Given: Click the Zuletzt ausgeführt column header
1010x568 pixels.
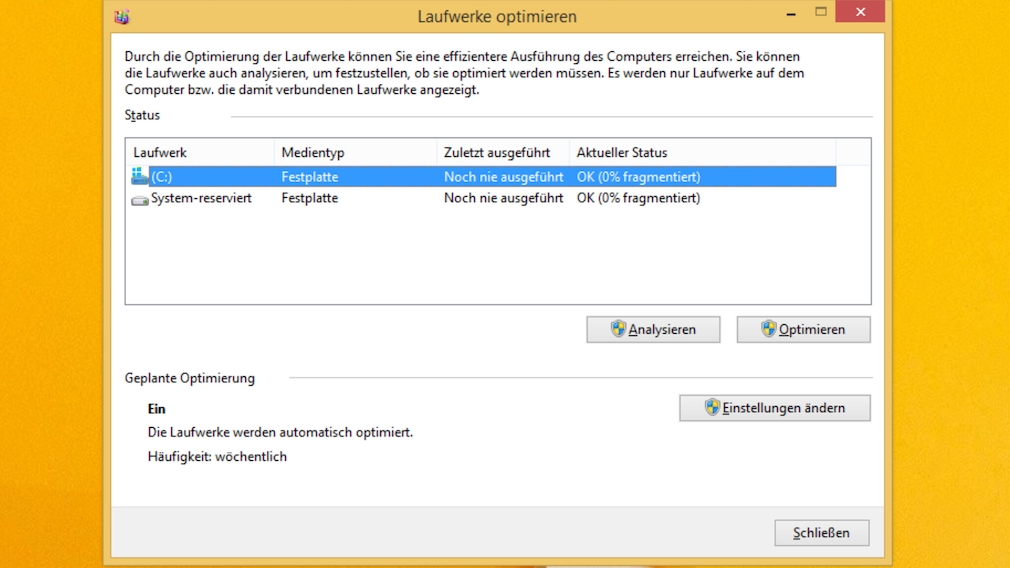Looking at the screenshot, I should [x=502, y=153].
